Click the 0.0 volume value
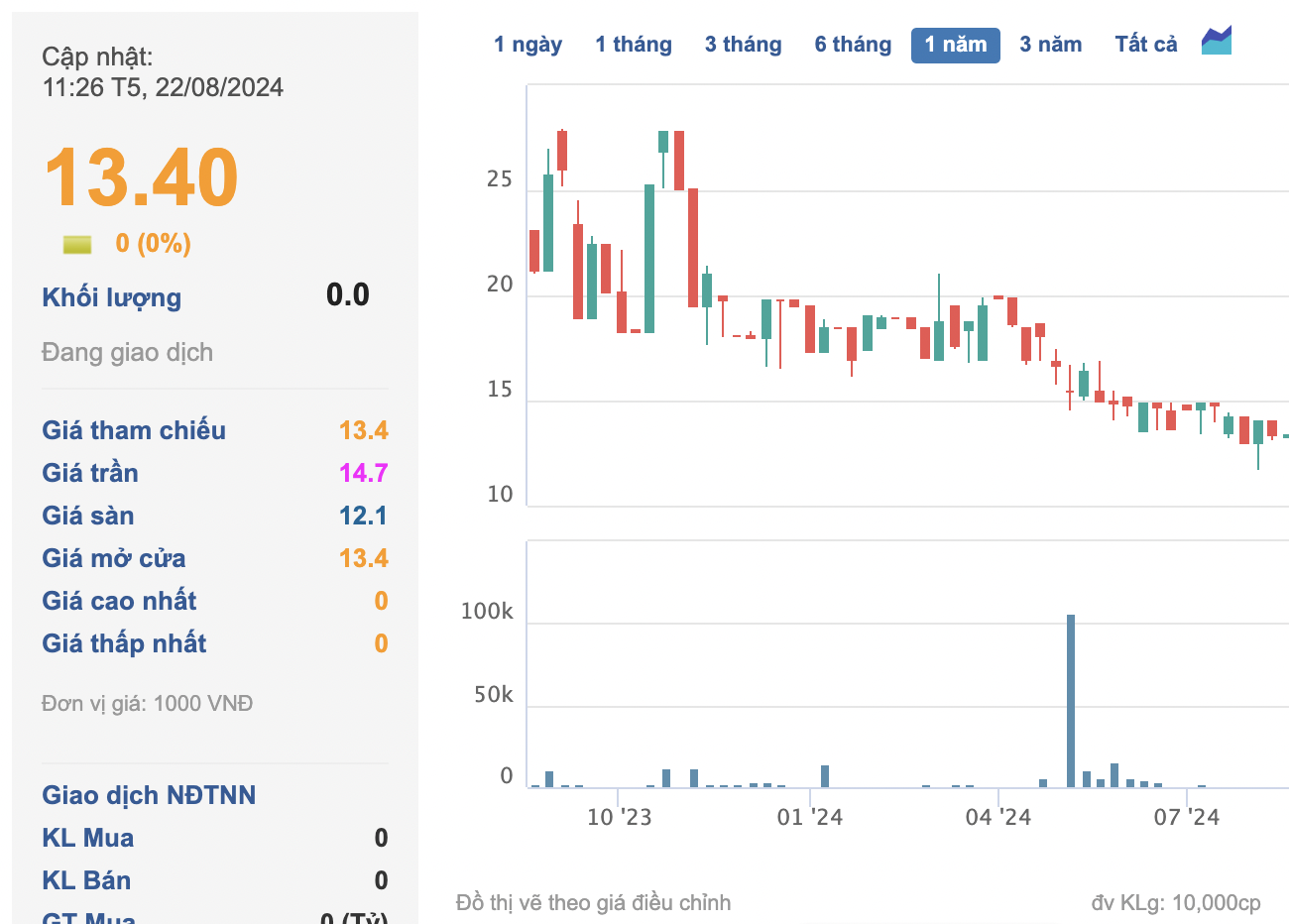Screen dimensions: 1289x924 pos(348,294)
